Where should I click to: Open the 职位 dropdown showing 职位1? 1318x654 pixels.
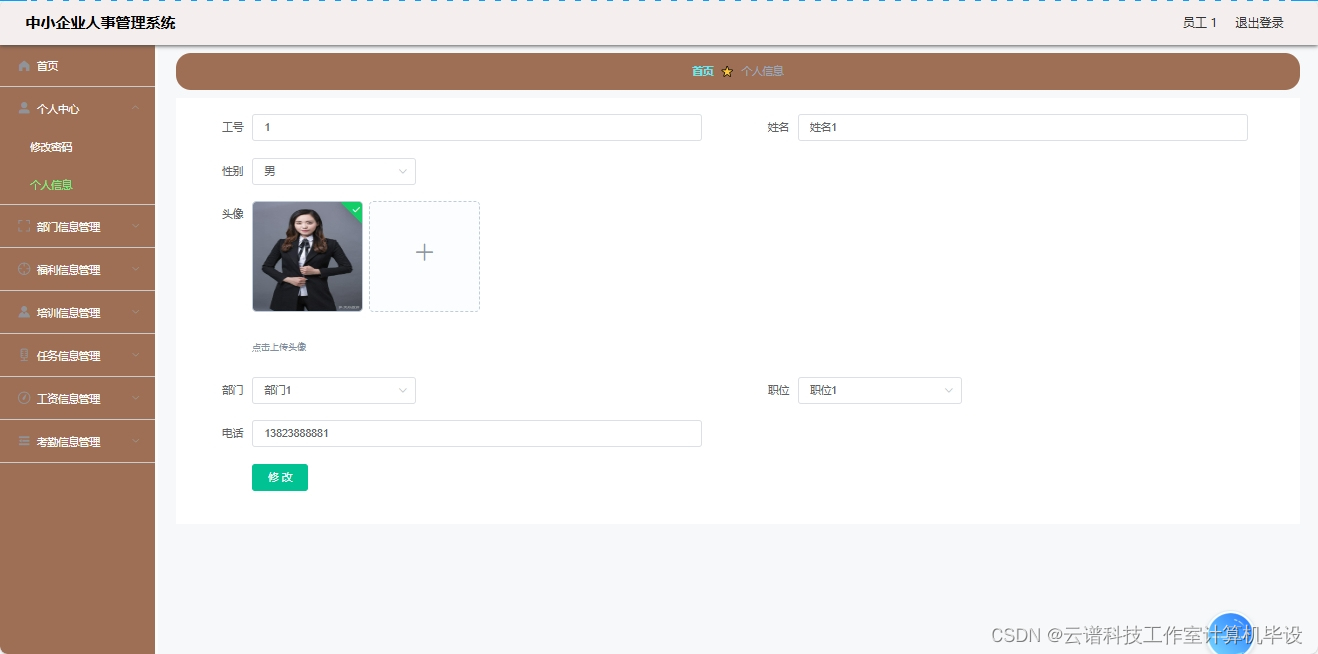point(880,390)
